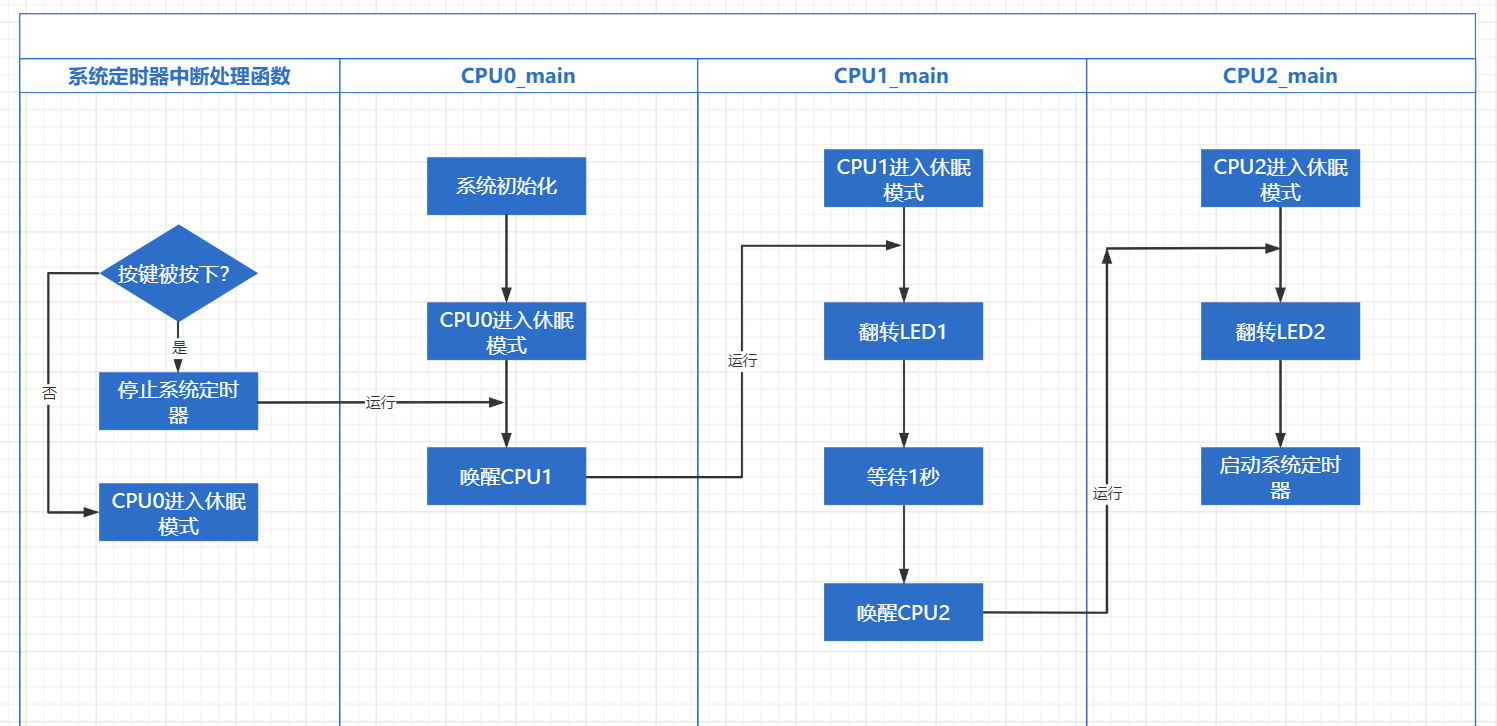This screenshot has width=1497, height=726.
Task: Select the 唤醒CPU2 box
Action: 903,612
